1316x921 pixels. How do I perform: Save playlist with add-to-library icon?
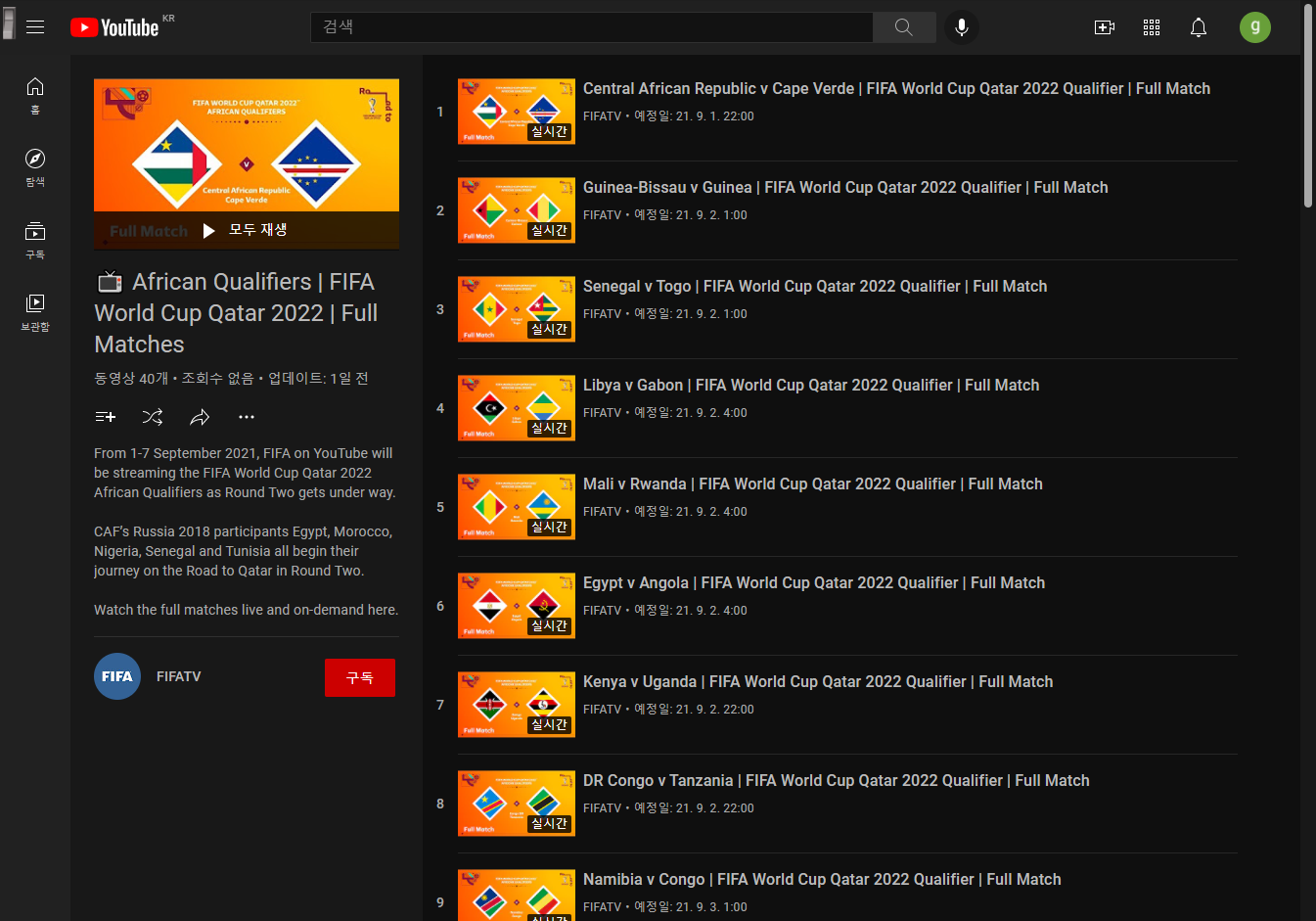coord(106,417)
